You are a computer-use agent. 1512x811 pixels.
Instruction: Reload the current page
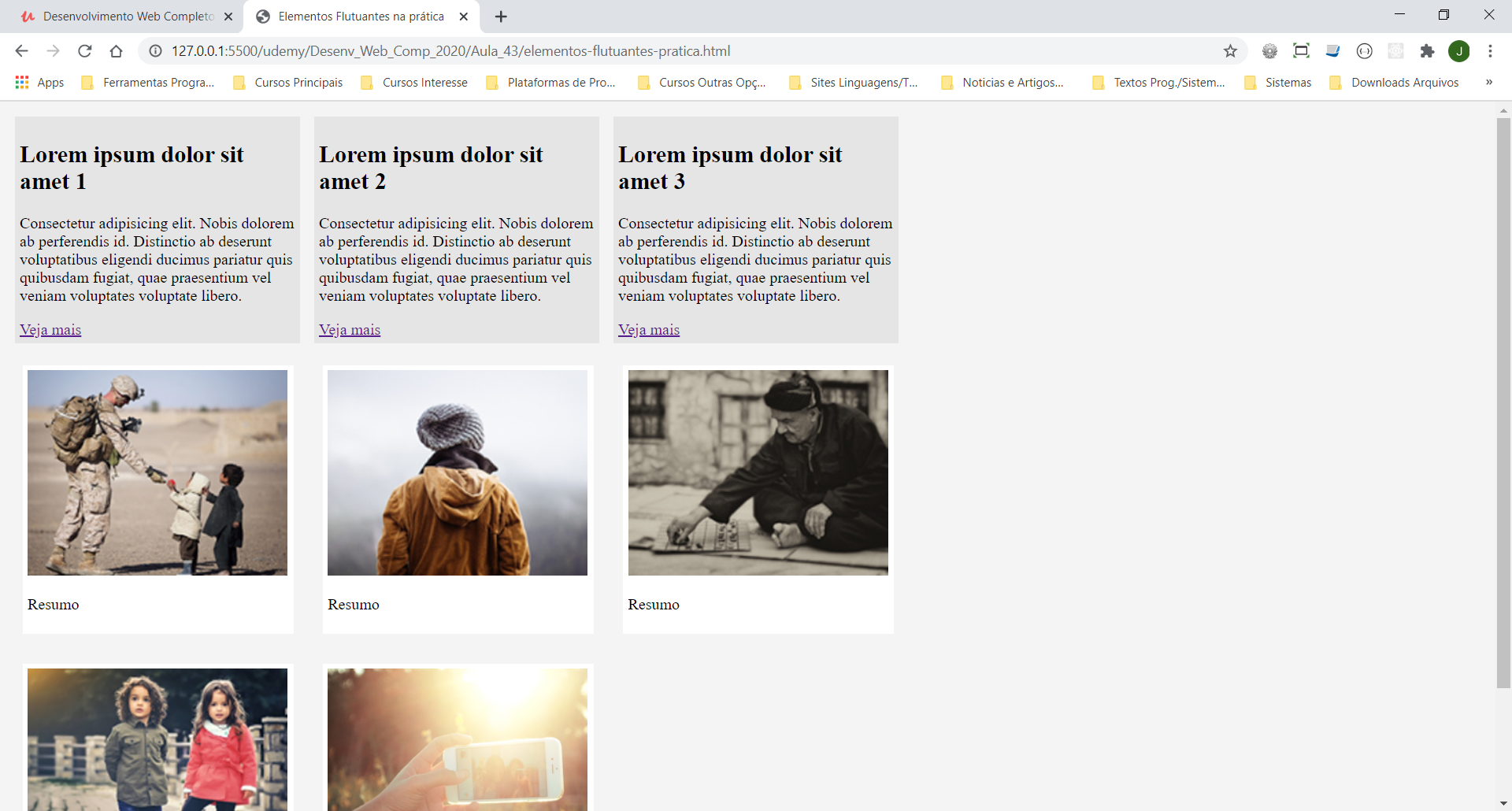pos(84,51)
